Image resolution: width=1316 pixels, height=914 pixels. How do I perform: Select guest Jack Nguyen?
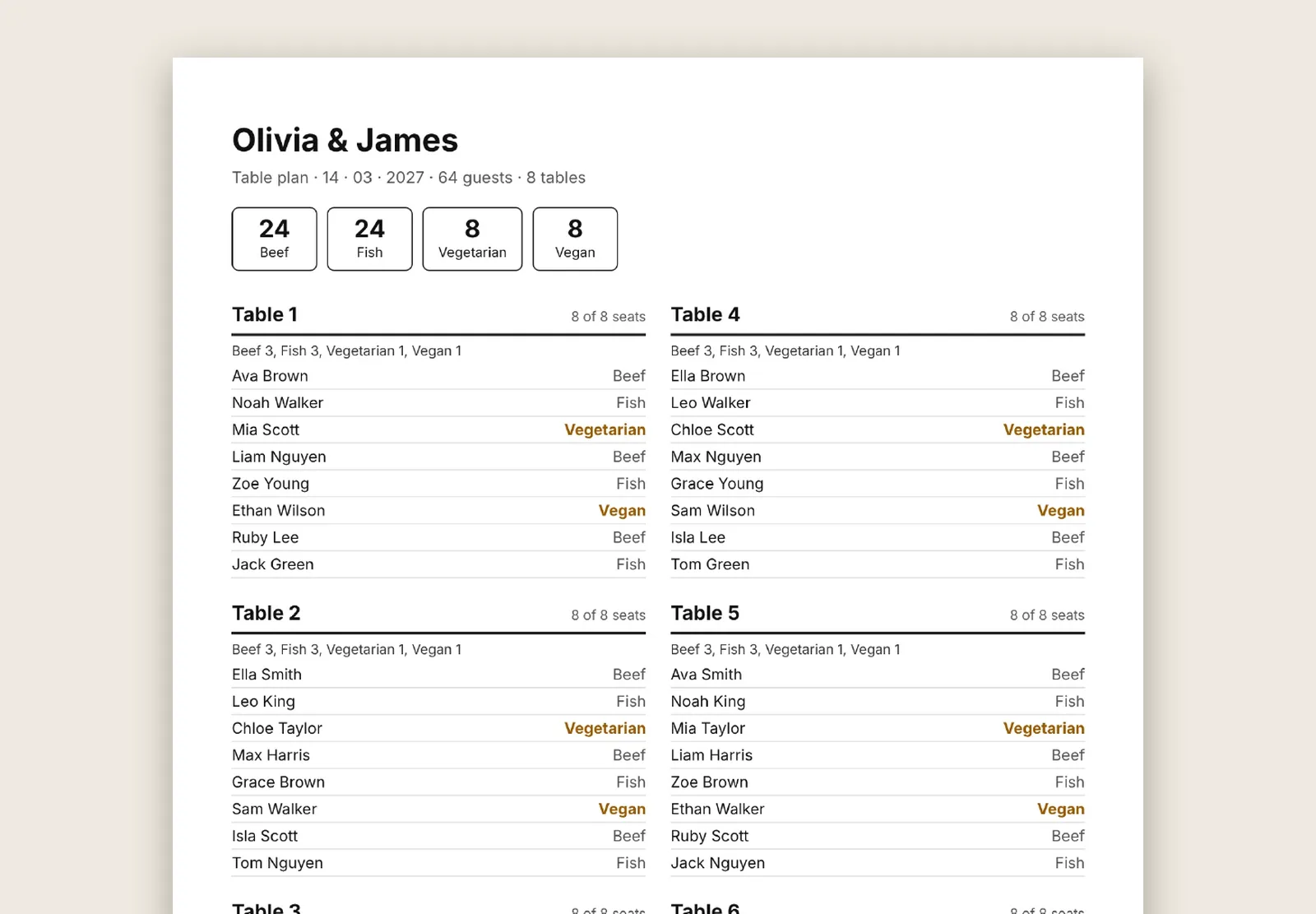[x=717, y=863]
